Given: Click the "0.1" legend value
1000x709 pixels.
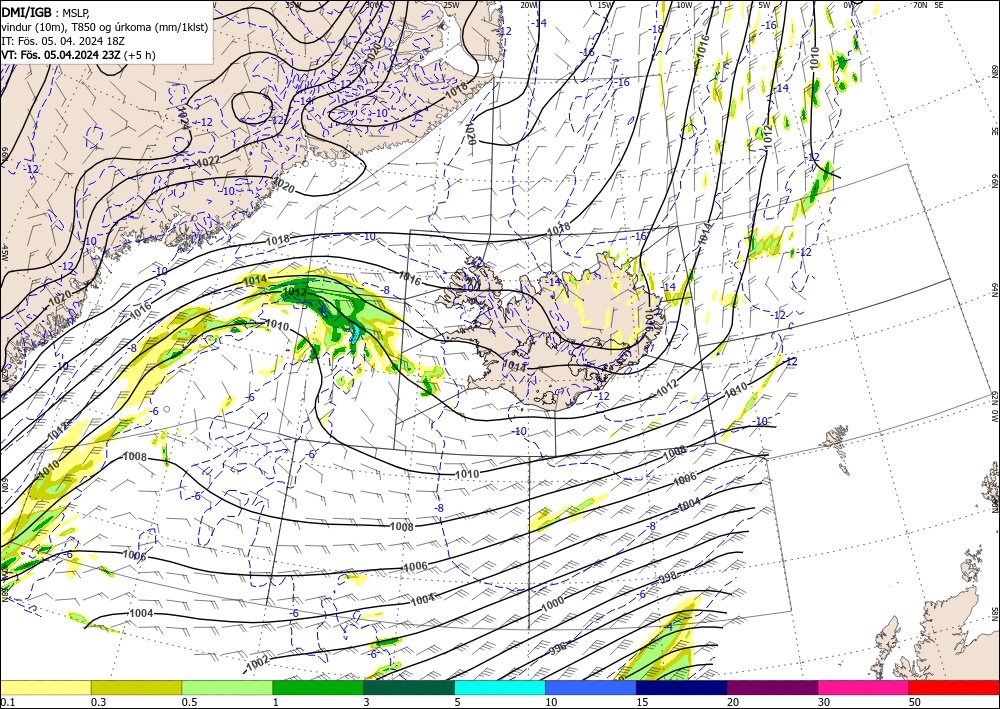Looking at the screenshot, I should pyautogui.click(x=7, y=702).
